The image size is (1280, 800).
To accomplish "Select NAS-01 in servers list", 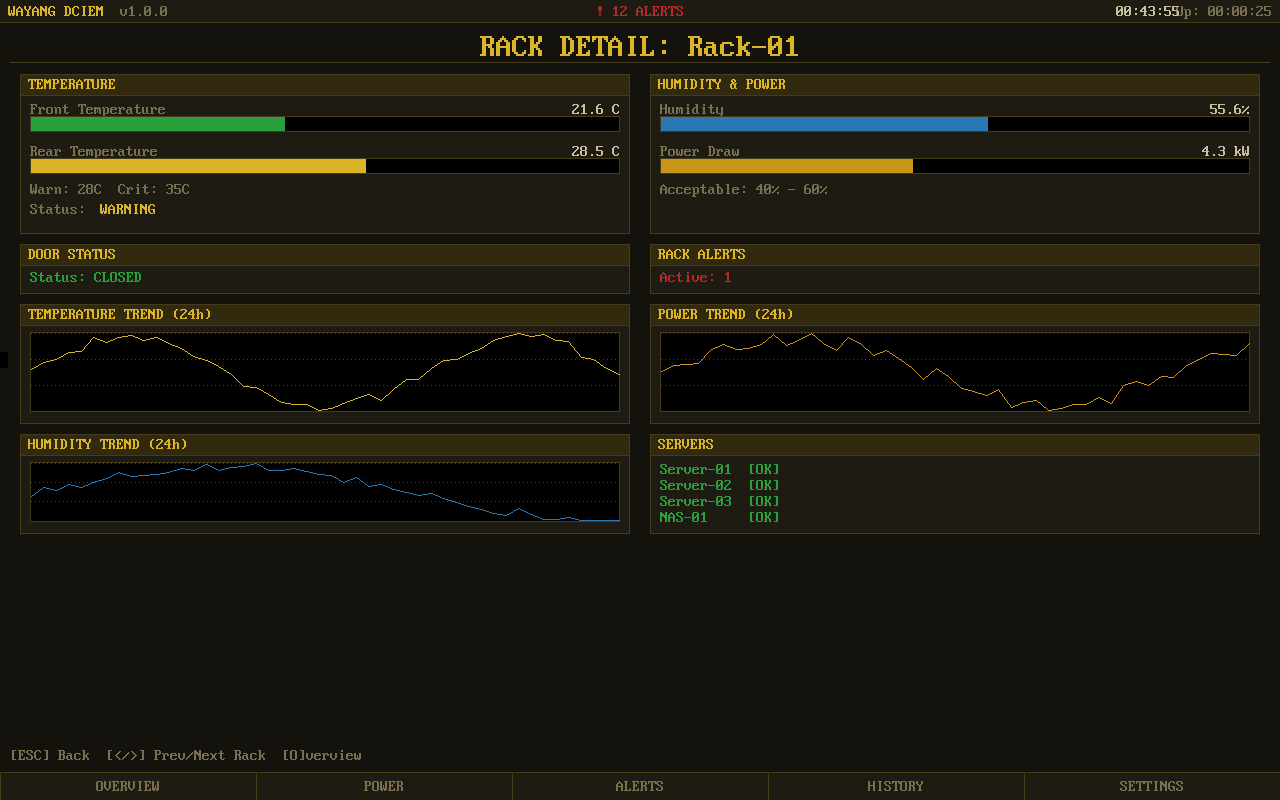I will coord(684,517).
